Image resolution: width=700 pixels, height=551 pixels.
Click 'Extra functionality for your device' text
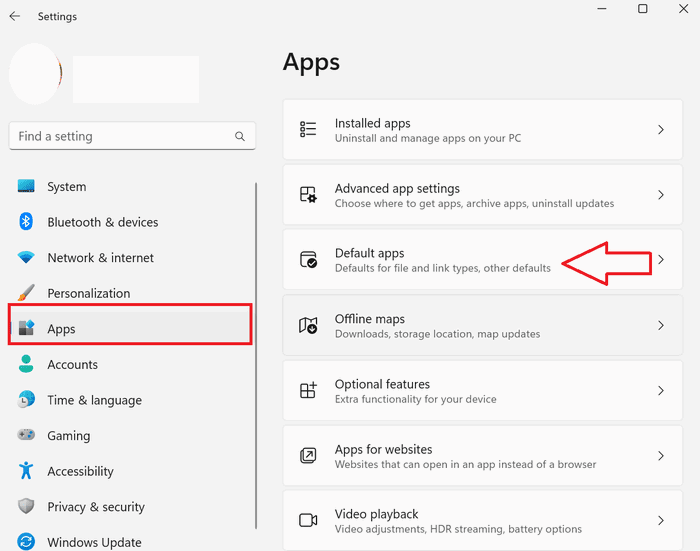[x=416, y=399]
